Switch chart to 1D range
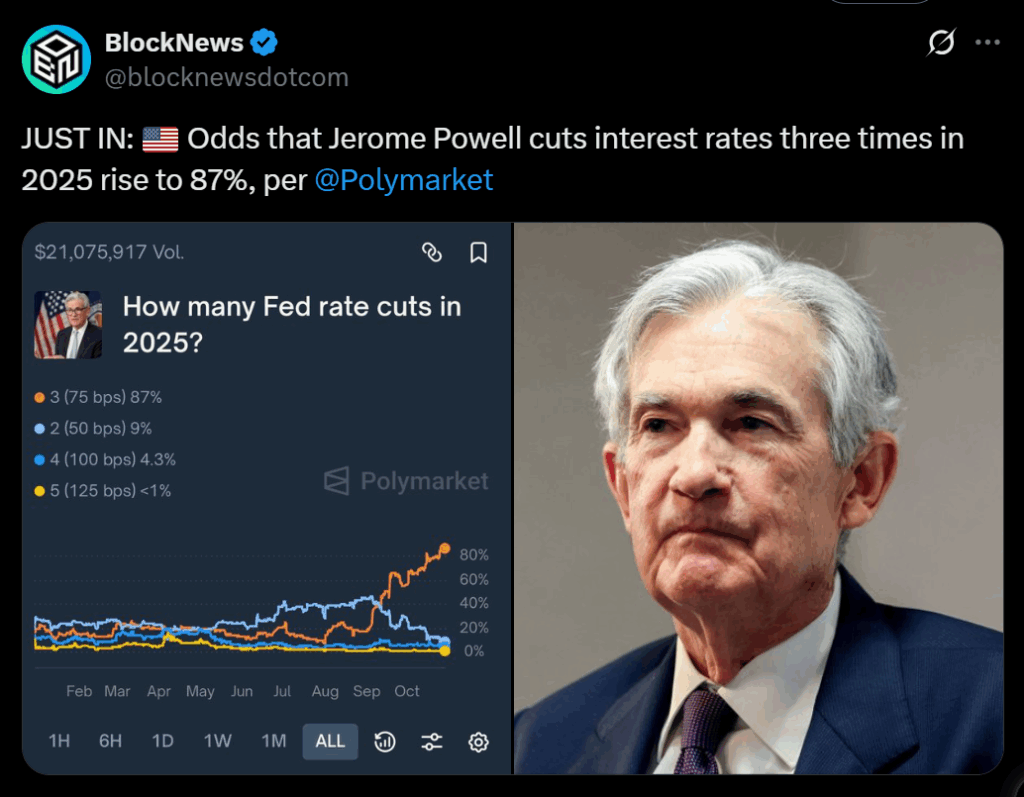Image resolution: width=1024 pixels, height=797 pixels. (x=162, y=741)
